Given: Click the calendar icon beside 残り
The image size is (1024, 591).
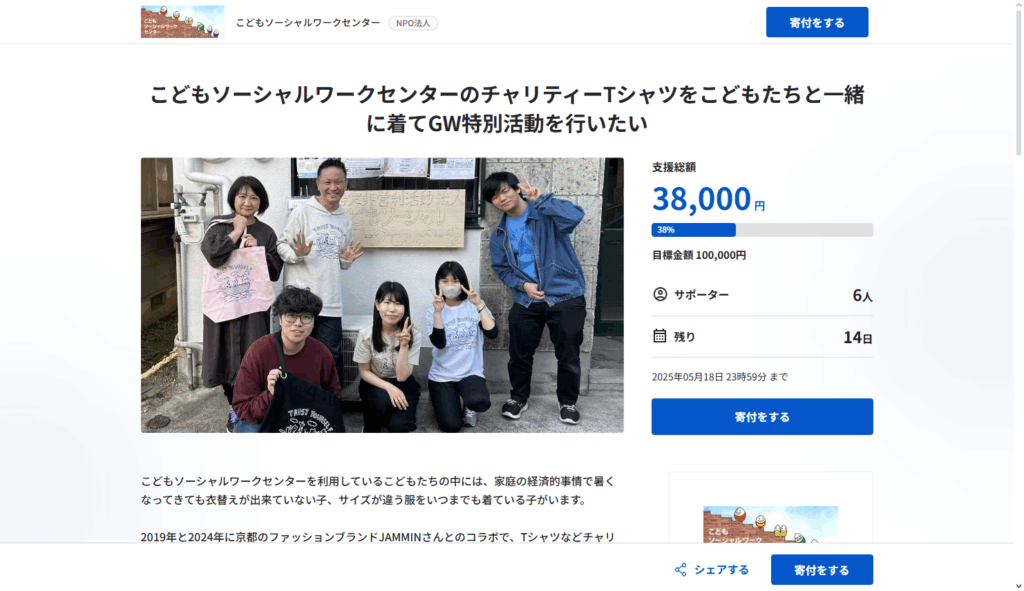Looking at the screenshot, I should click(660, 336).
